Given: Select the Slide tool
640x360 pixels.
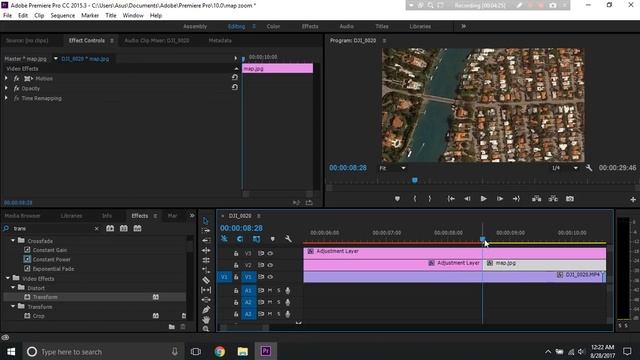Looking at the screenshot, I should pos(206,300).
